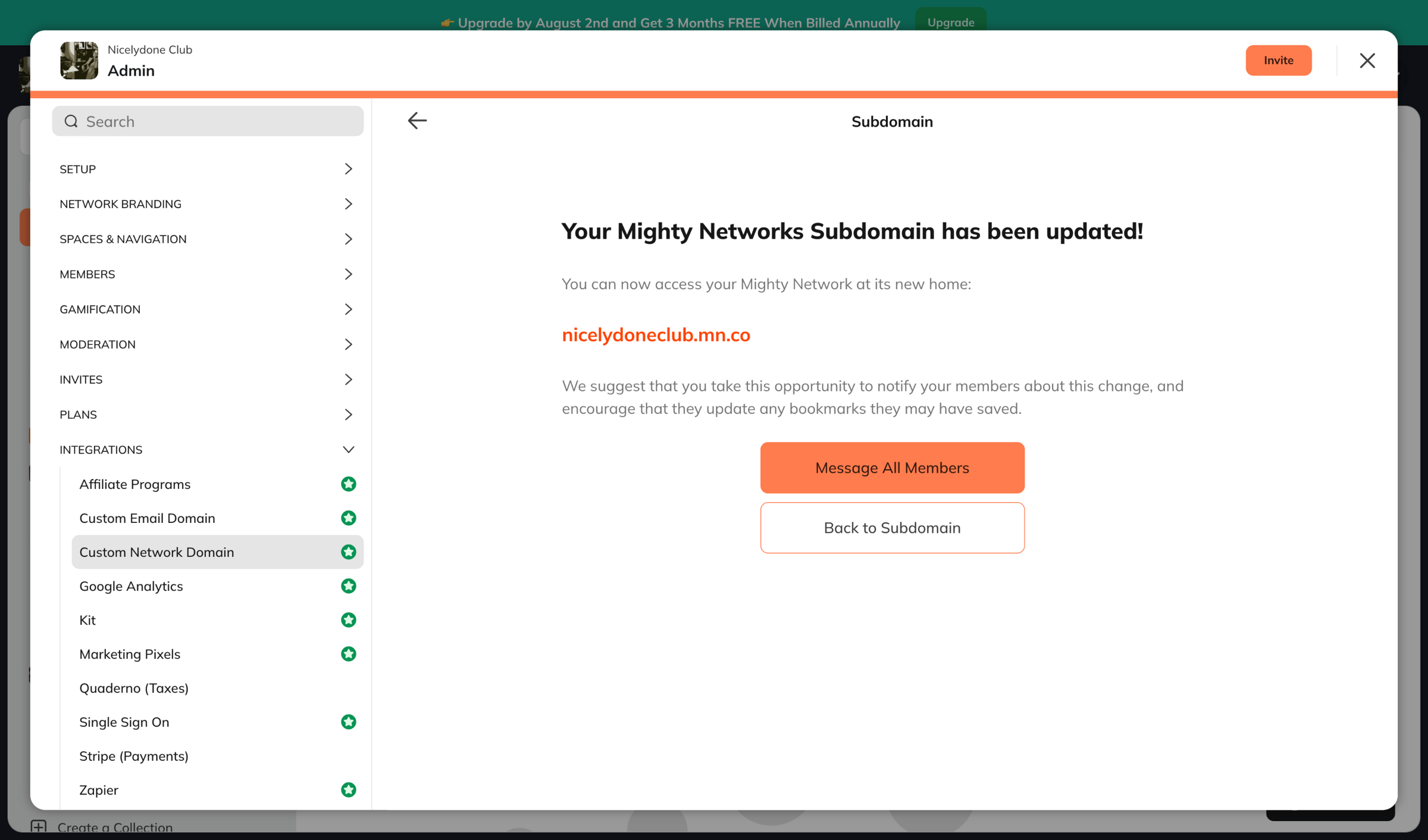Open Affiliate Programs settings

point(218,484)
